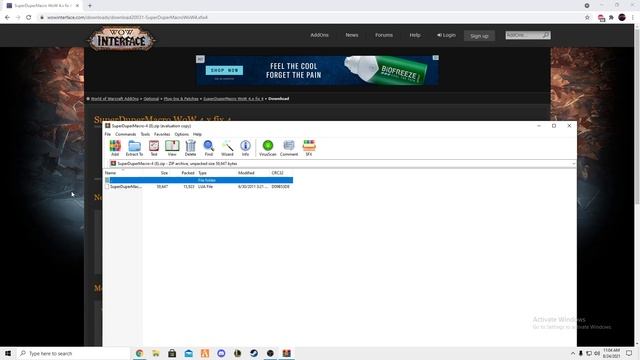The width and height of the screenshot is (640, 360).
Task: Click the Sign up button
Action: tap(479, 36)
